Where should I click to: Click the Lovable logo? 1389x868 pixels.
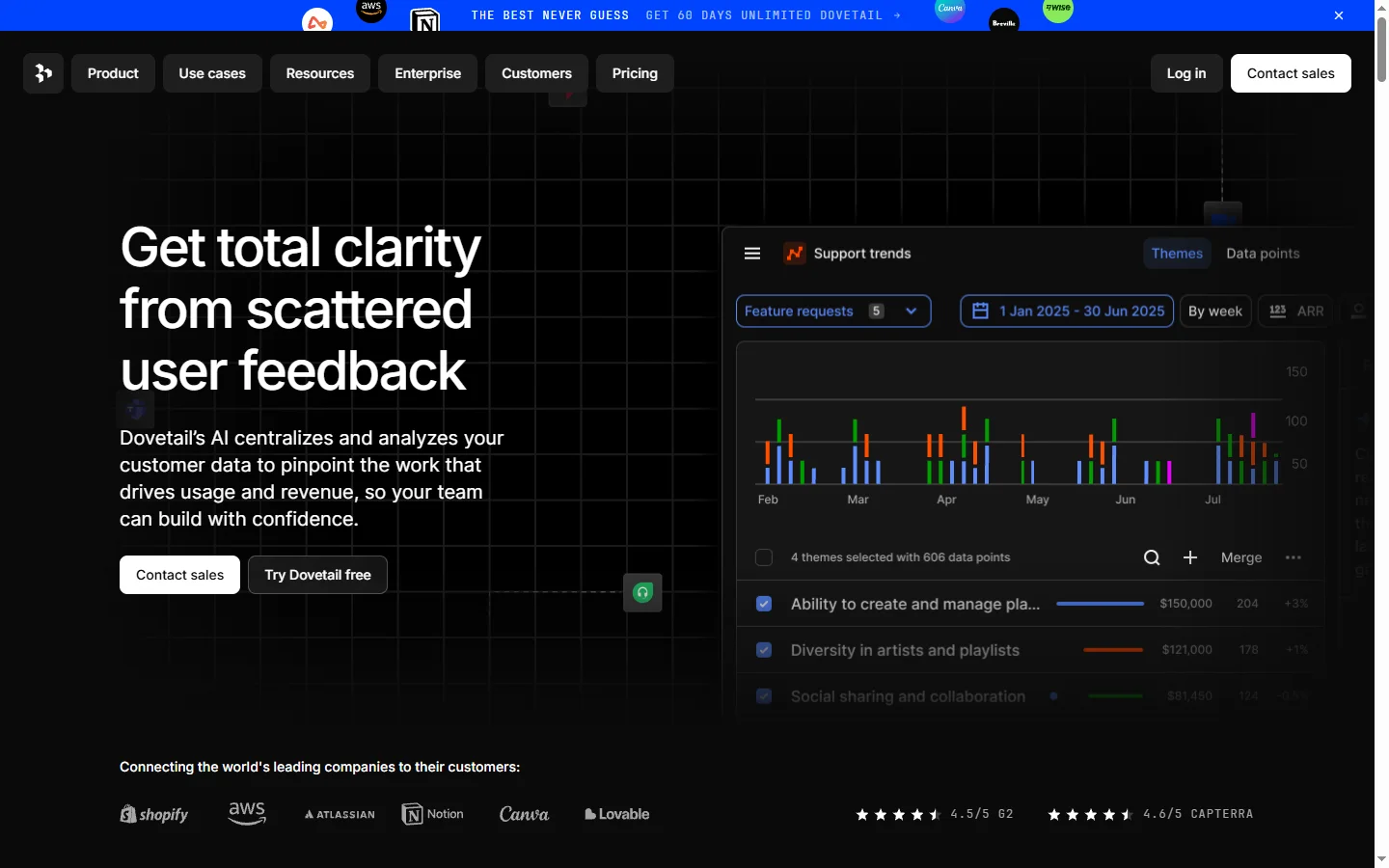click(617, 814)
